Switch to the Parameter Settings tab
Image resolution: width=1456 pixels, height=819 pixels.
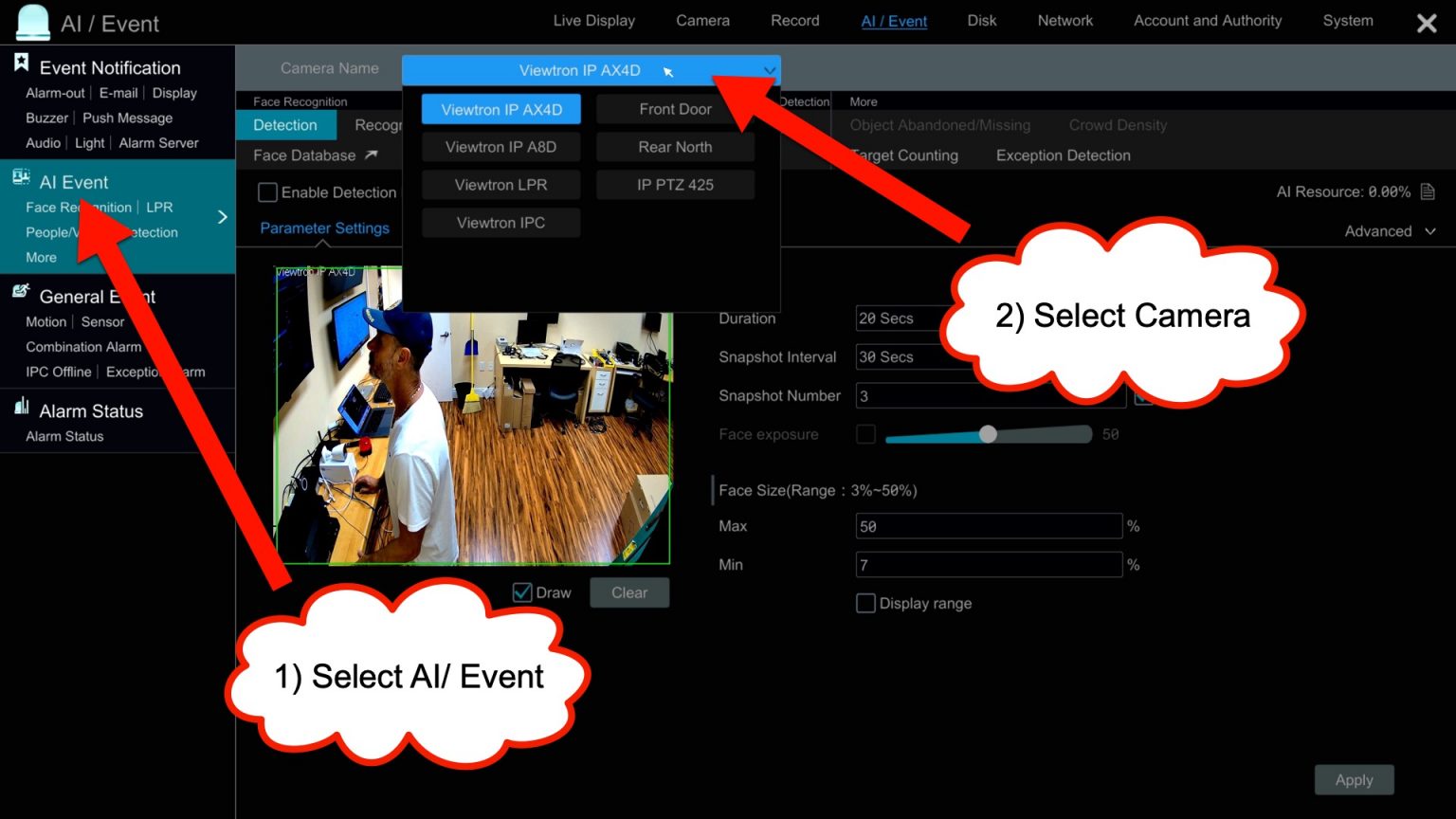point(324,228)
